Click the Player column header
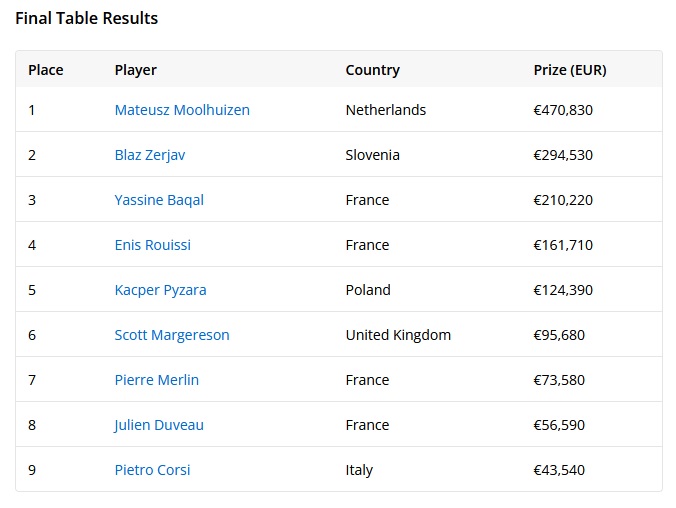This screenshot has width=676, height=508. click(x=135, y=70)
